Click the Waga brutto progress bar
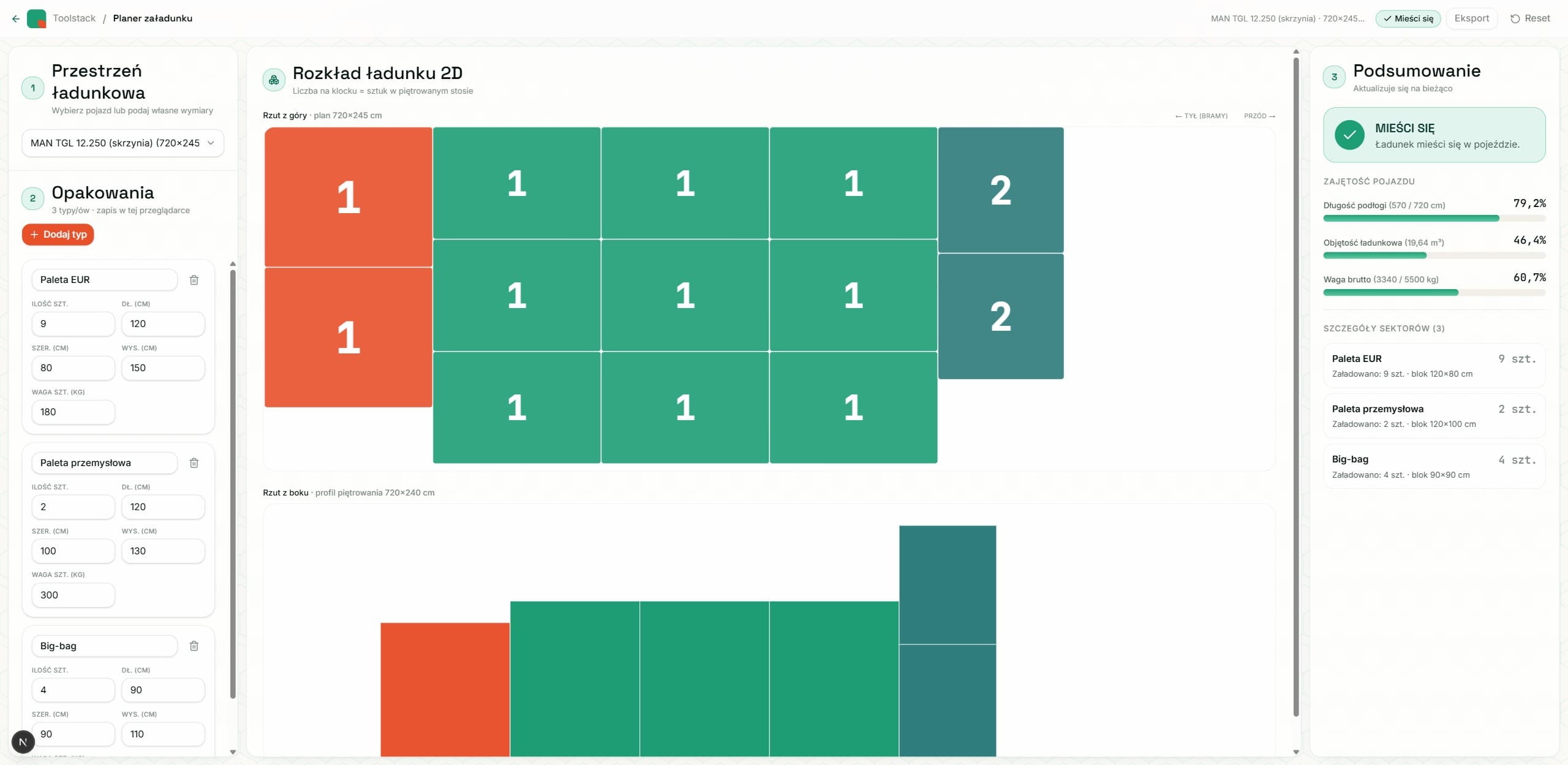Image resolution: width=1568 pixels, height=765 pixels. pos(1434,293)
